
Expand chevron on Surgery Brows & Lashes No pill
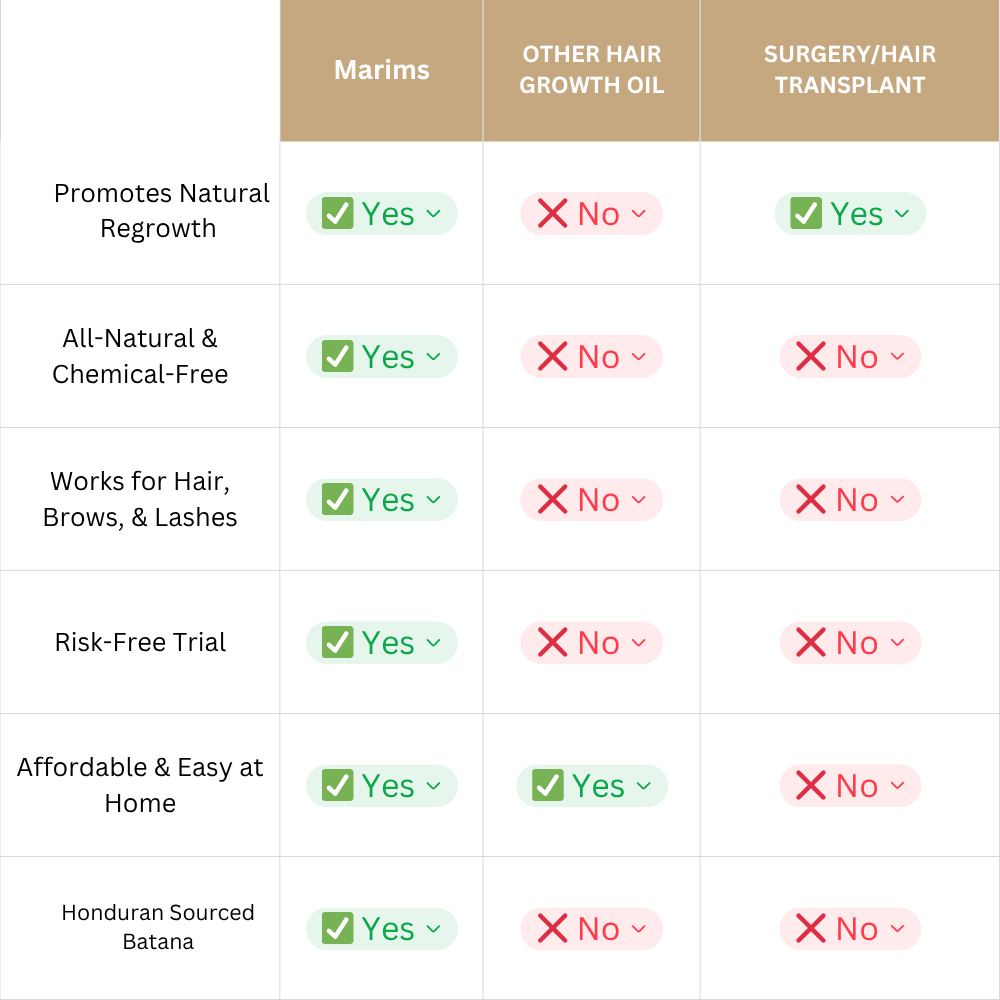[x=897, y=500]
